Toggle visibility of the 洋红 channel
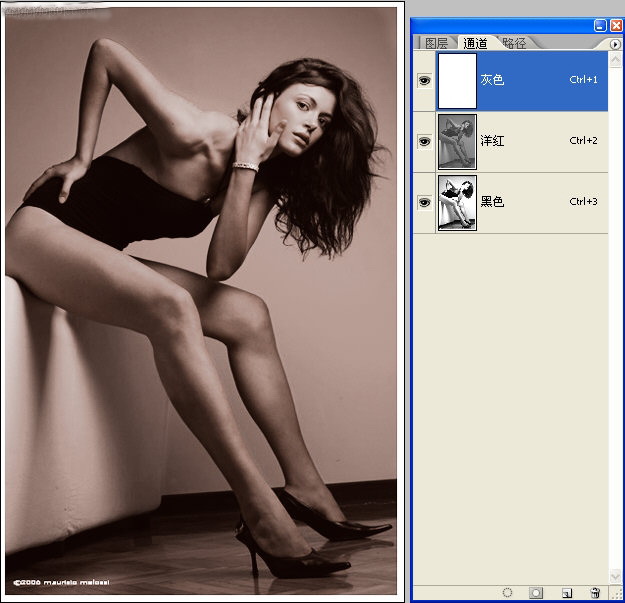 point(424,141)
